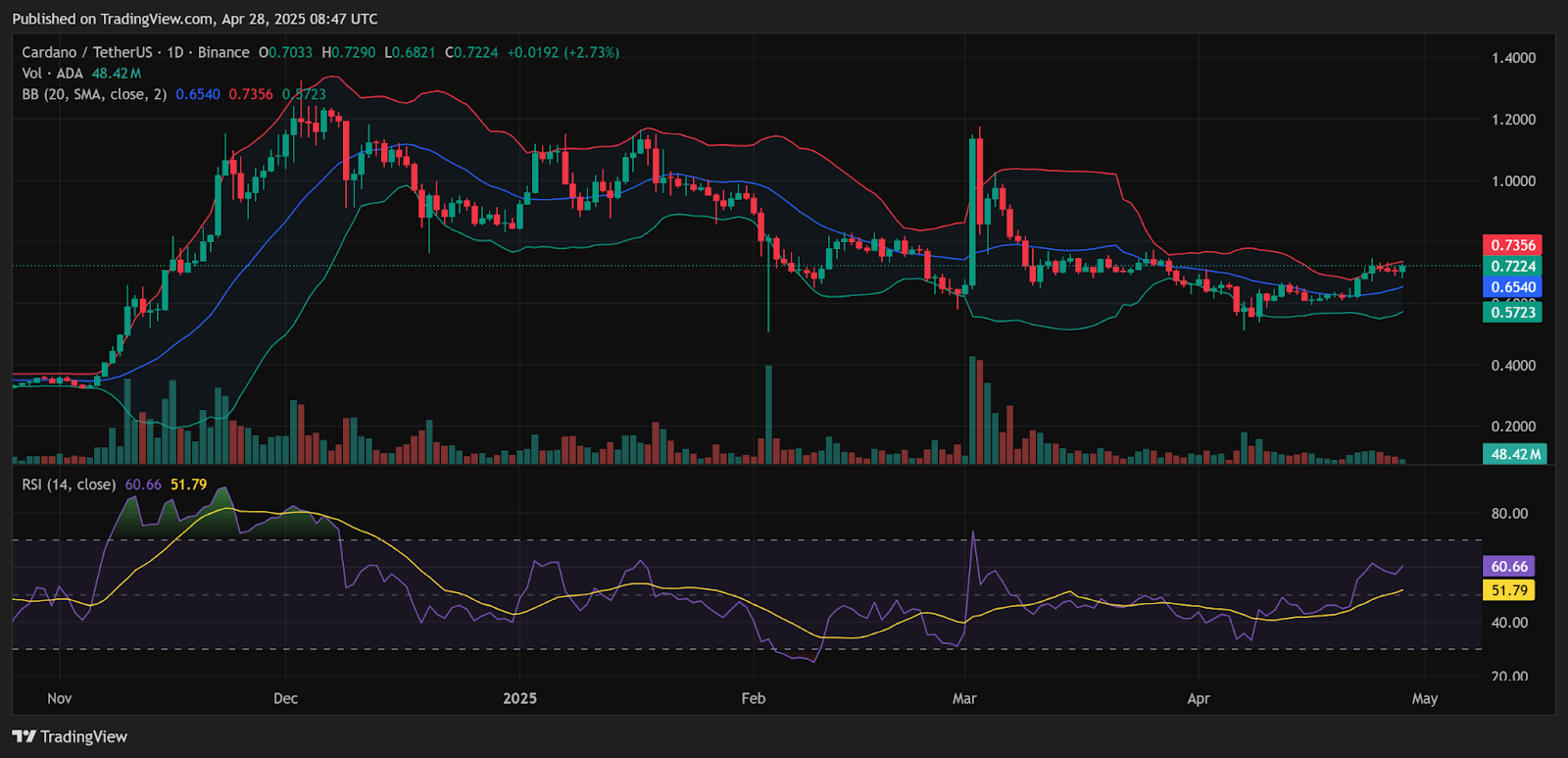
Task: Click the blue 0.6540 basis value in BB legend
Action: point(198,94)
